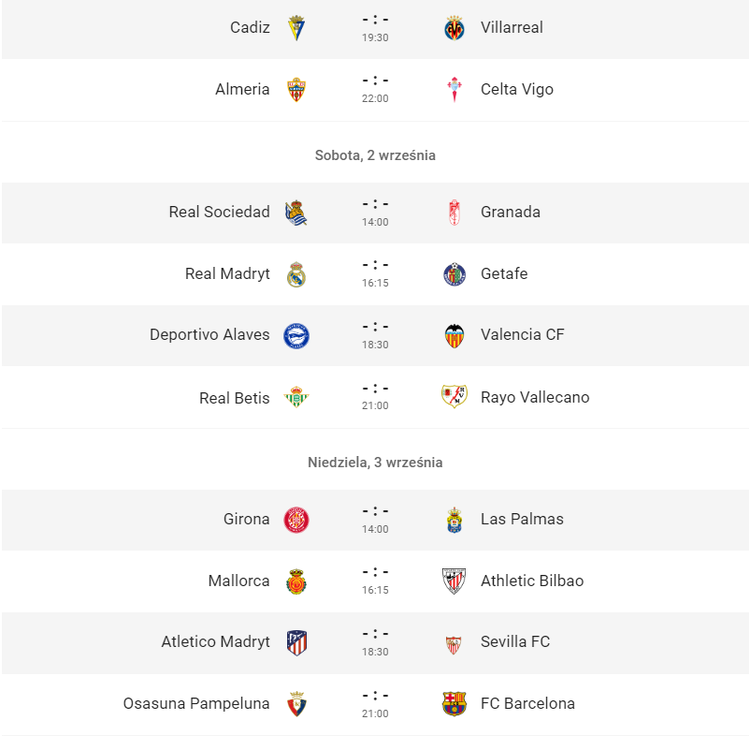This screenshot has height=750, width=750.
Task: Open the Celta Vigo crest icon
Action: [x=454, y=89]
